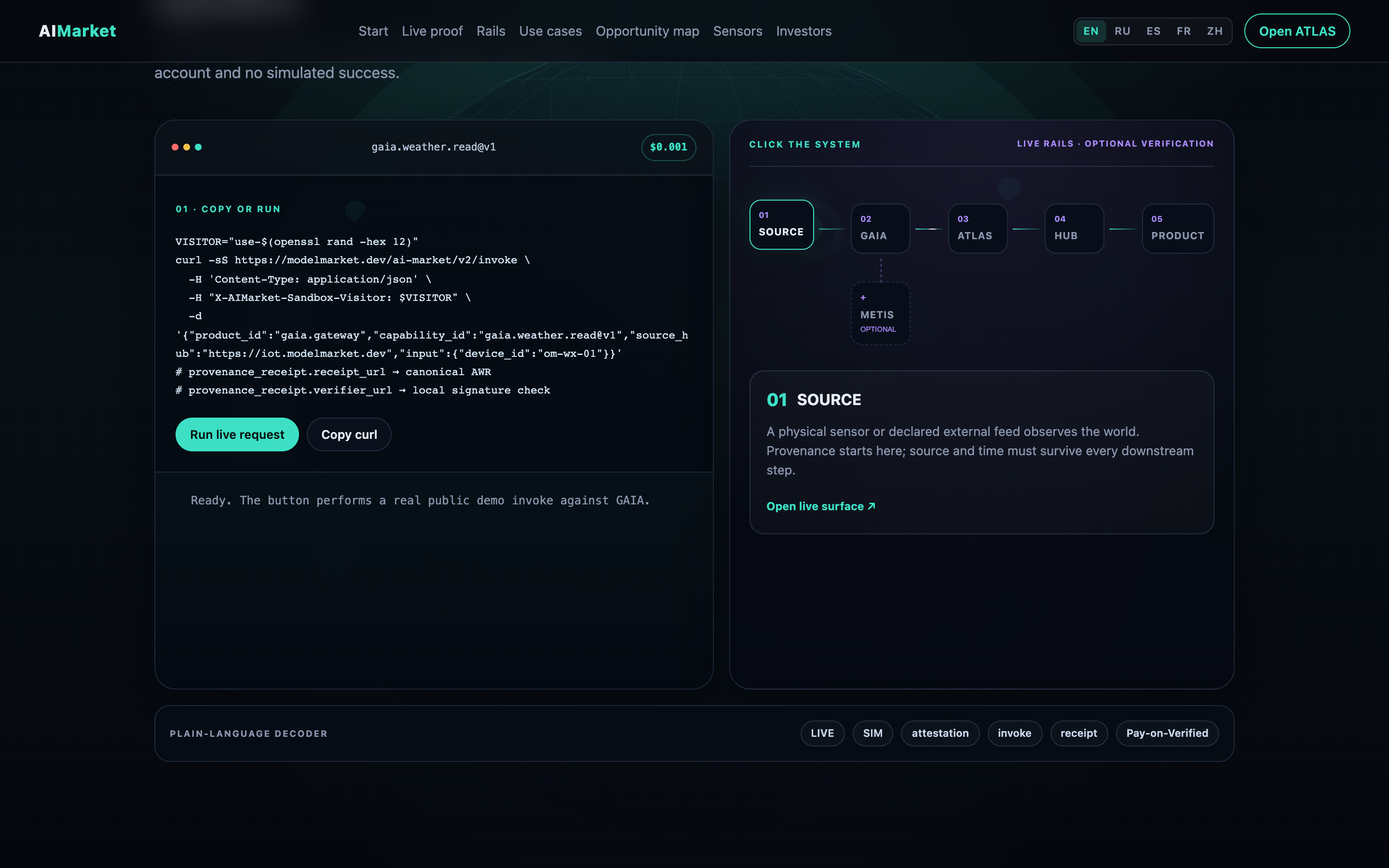Open the Investors nav link
The width and height of the screenshot is (1389, 868).
803,31
